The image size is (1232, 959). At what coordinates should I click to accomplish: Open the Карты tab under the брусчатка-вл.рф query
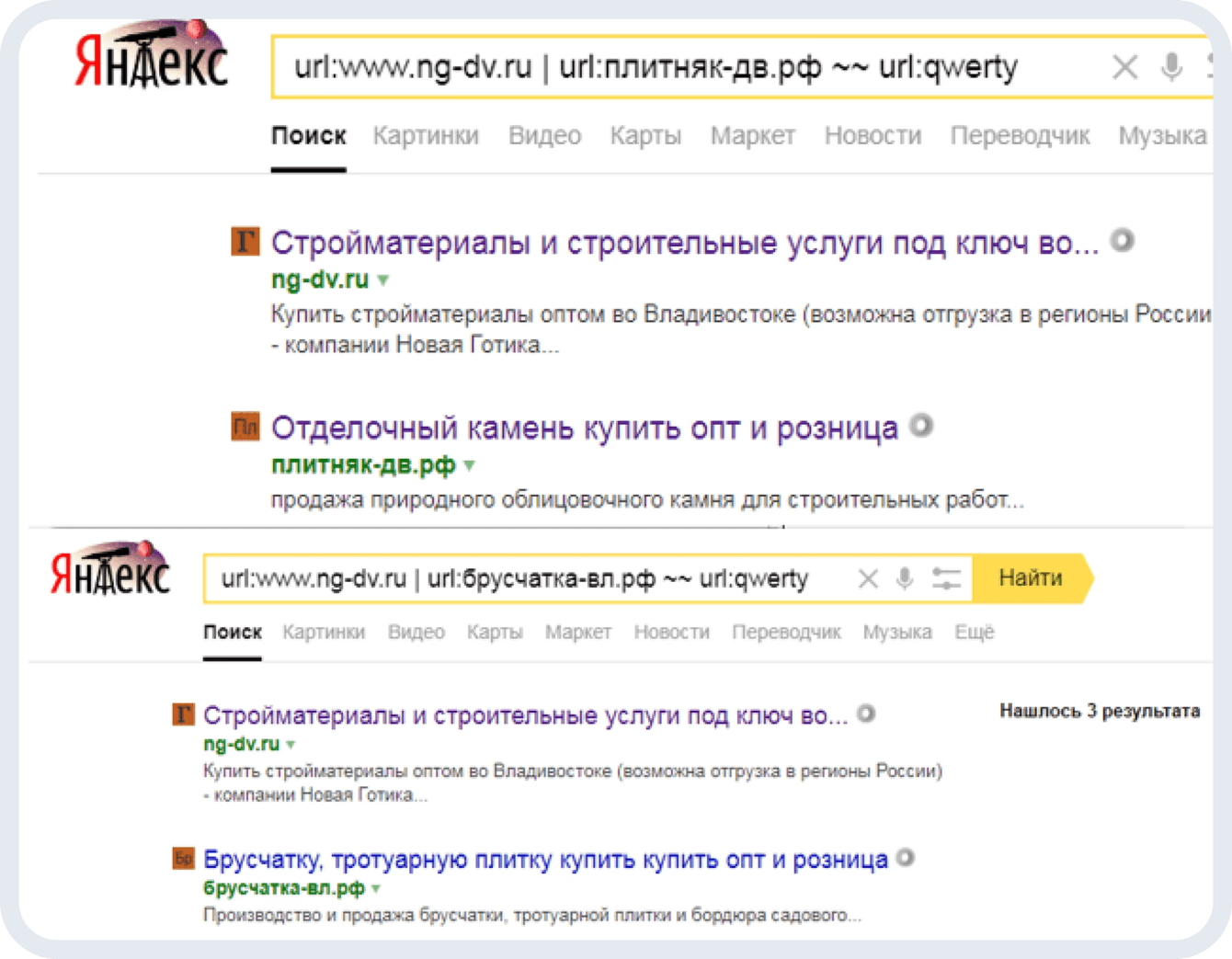495,633
